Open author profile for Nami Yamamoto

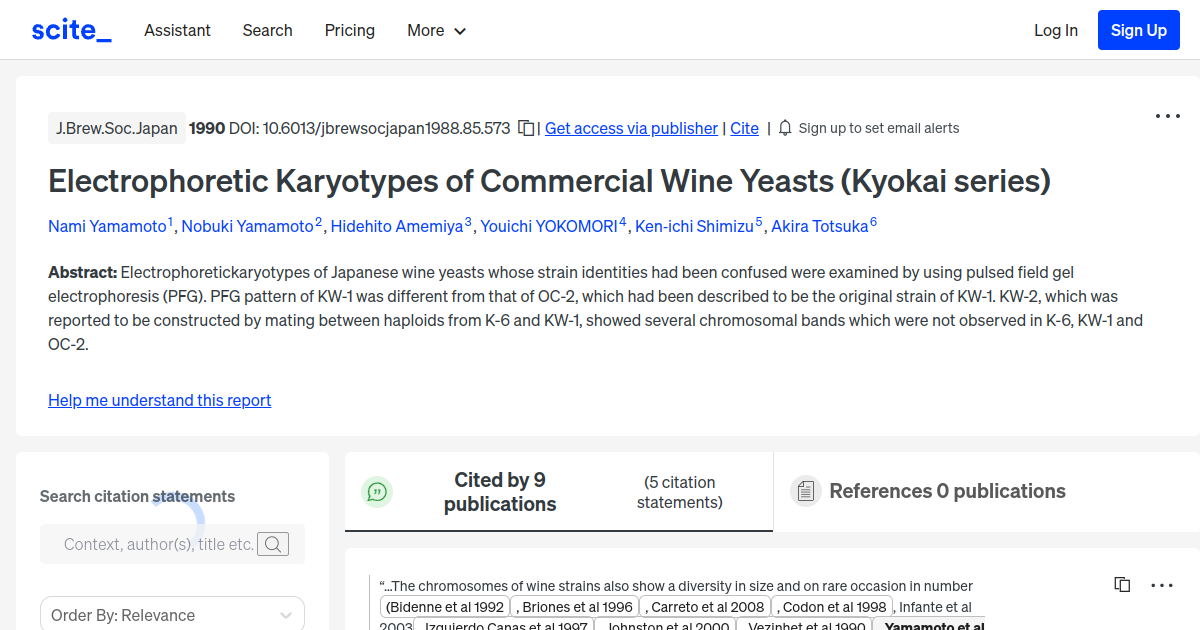[x=104, y=226]
